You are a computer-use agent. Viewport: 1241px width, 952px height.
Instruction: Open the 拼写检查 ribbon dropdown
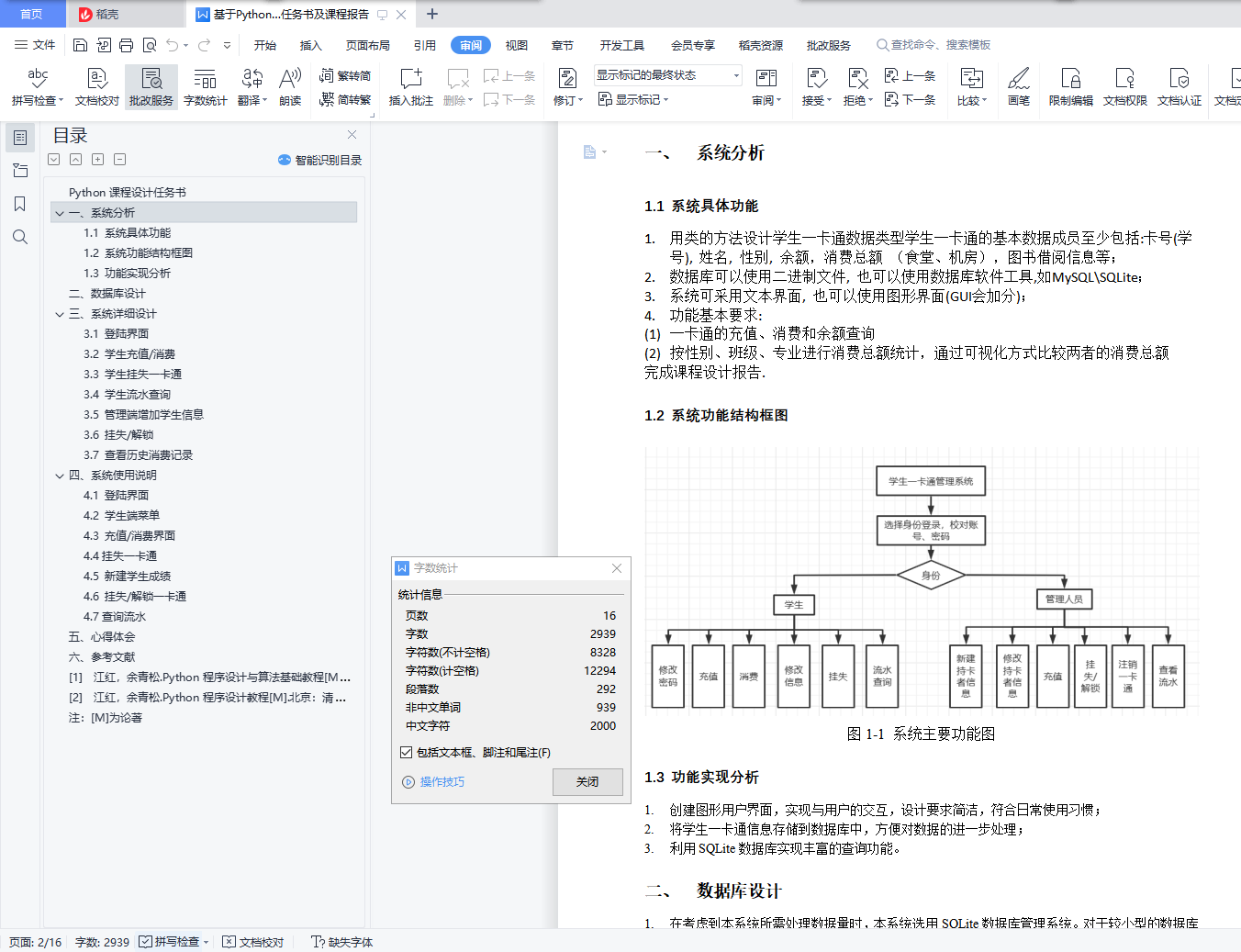[x=61, y=101]
